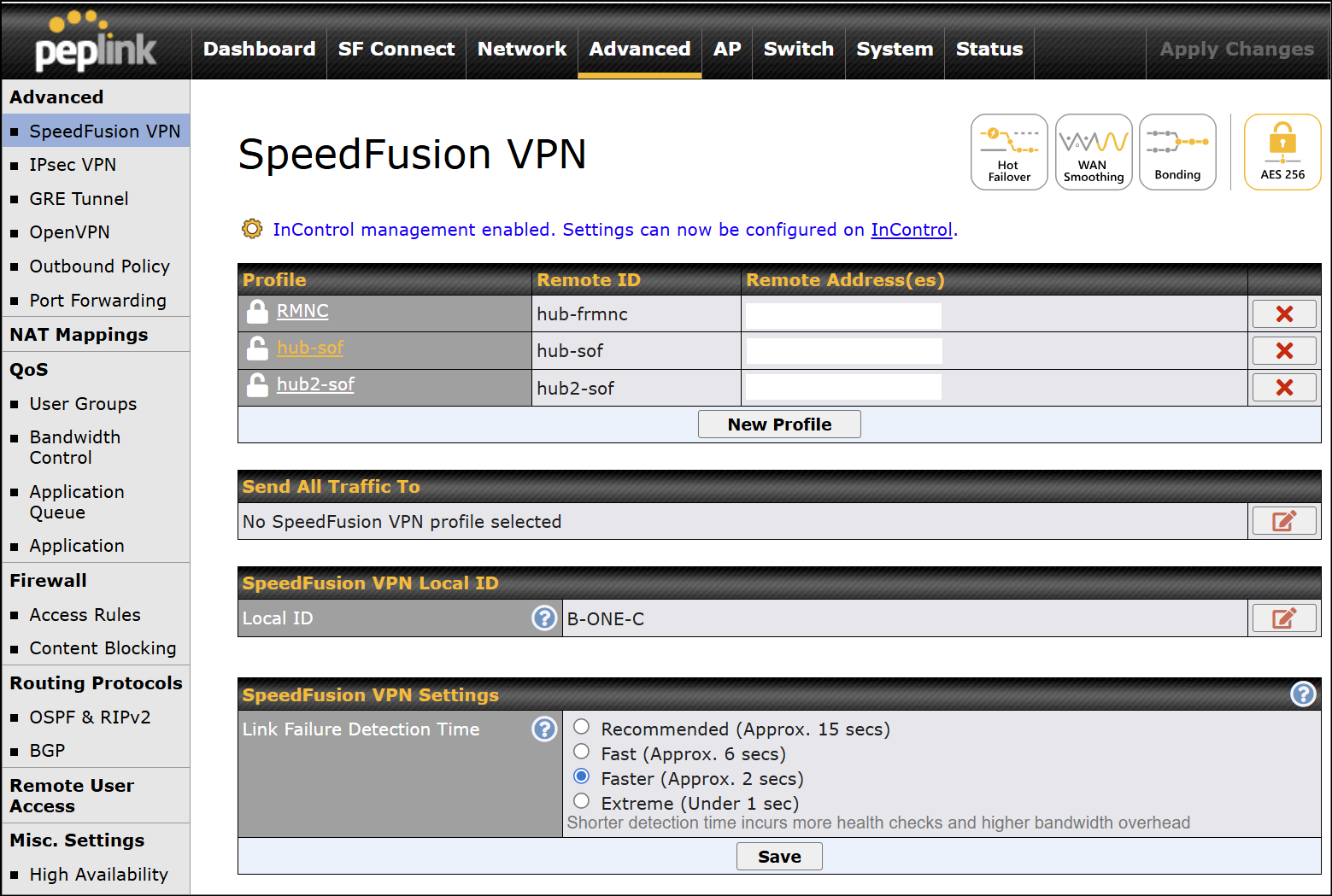Open GRE Tunnel in sidebar
This screenshot has height=896, width=1332.
point(79,199)
